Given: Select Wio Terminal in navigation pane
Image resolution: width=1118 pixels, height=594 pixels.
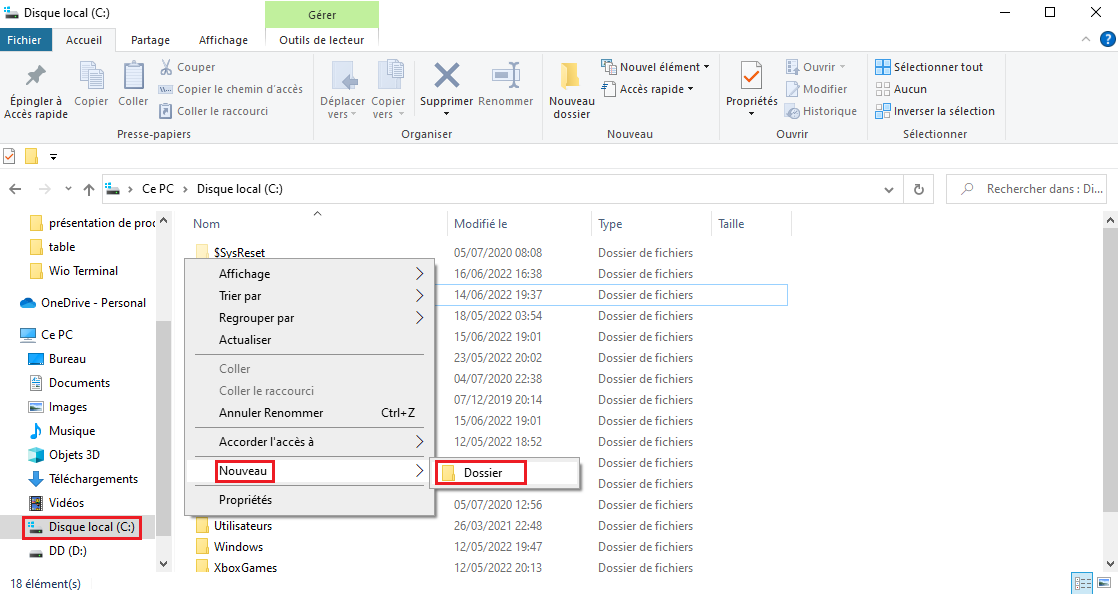Looking at the screenshot, I should (x=83, y=271).
